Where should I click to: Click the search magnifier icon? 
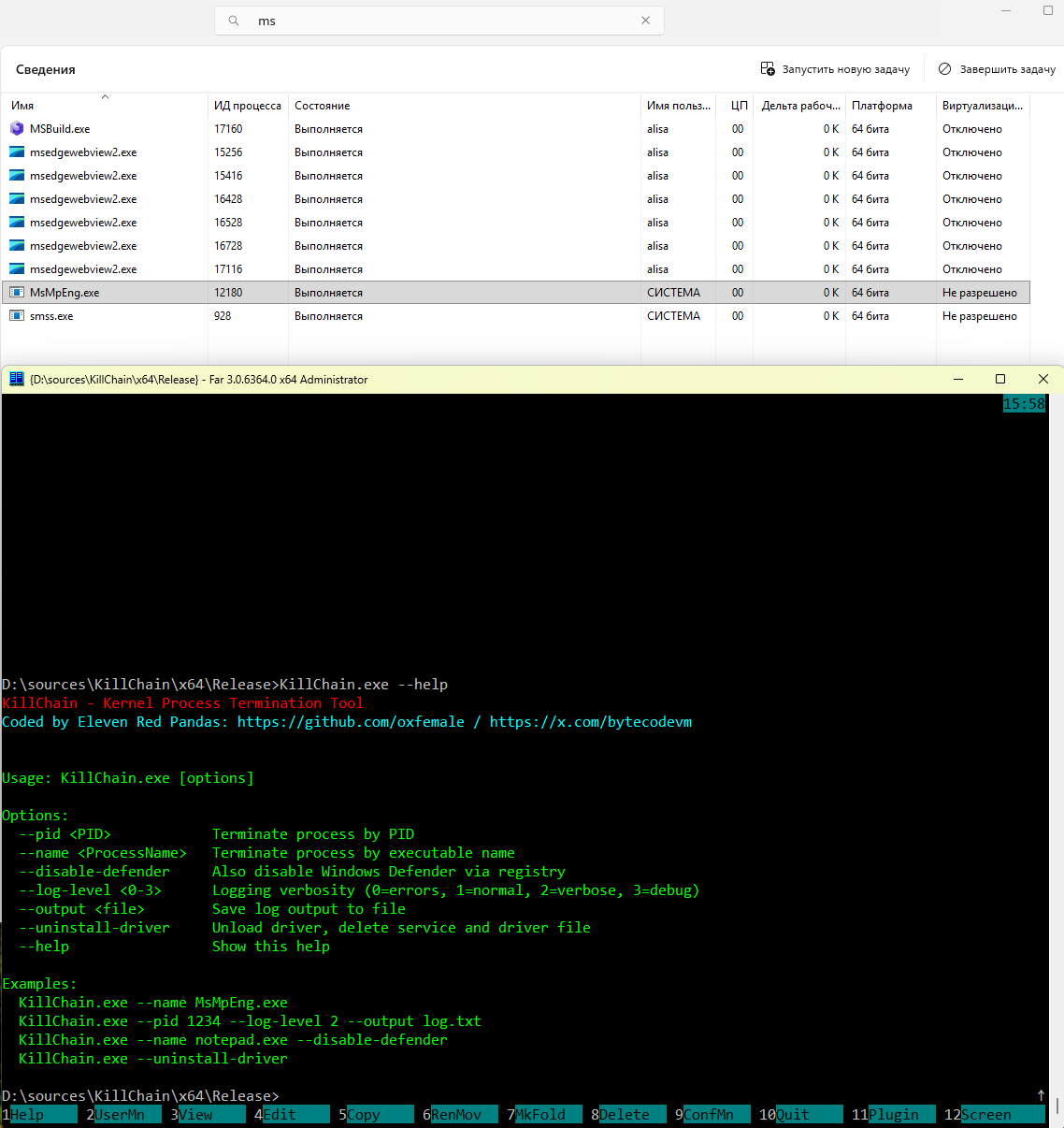tap(235, 21)
